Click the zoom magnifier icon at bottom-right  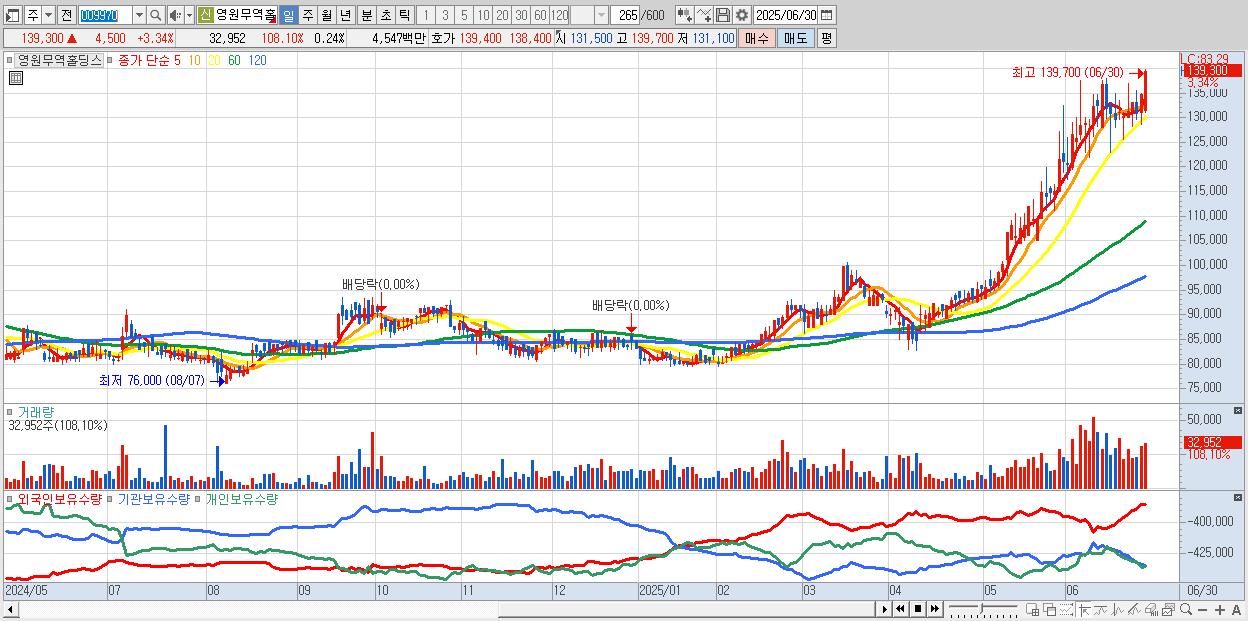tap(1186, 609)
